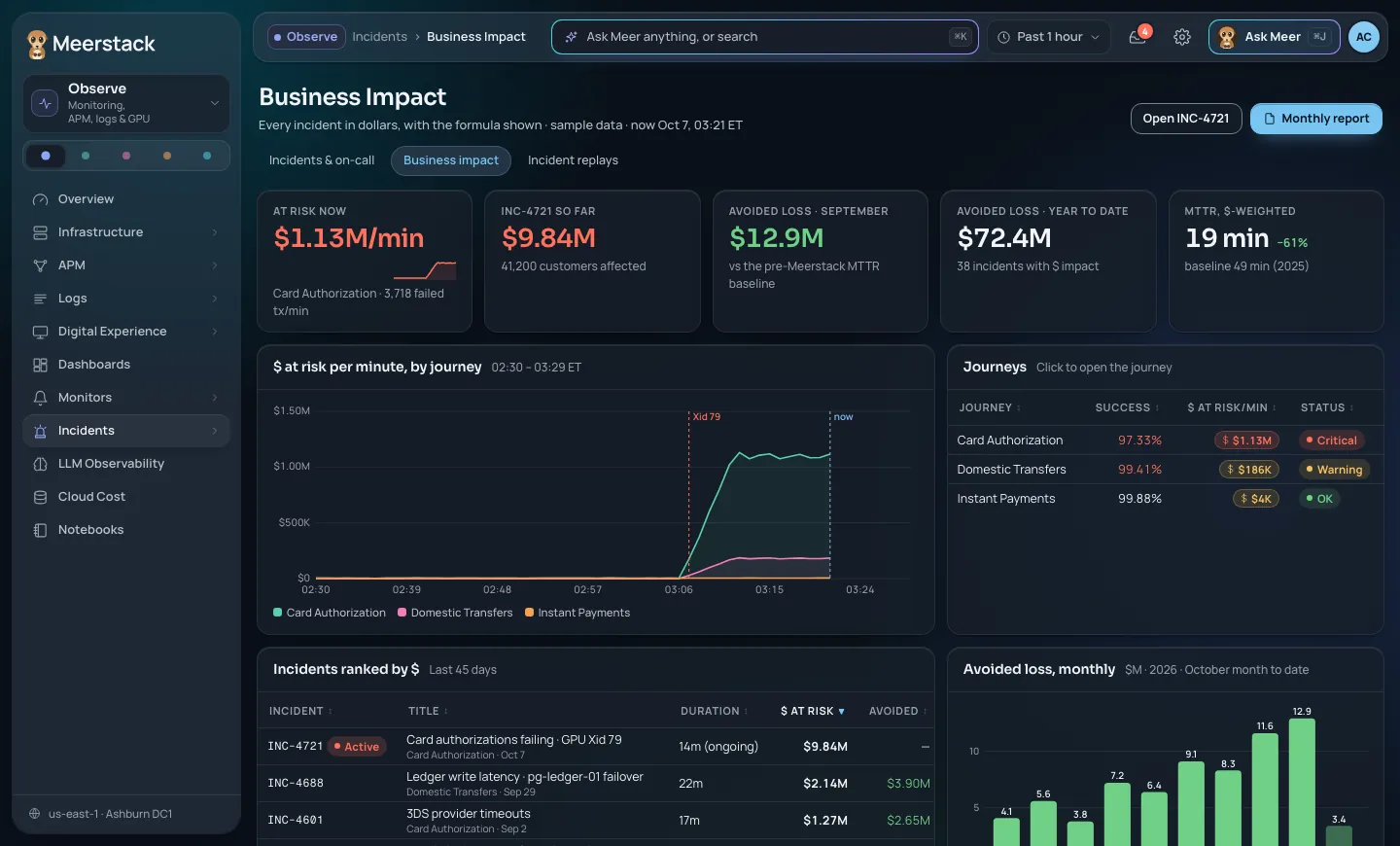
Task: Open notifications with the red badge
Action: 1138,37
